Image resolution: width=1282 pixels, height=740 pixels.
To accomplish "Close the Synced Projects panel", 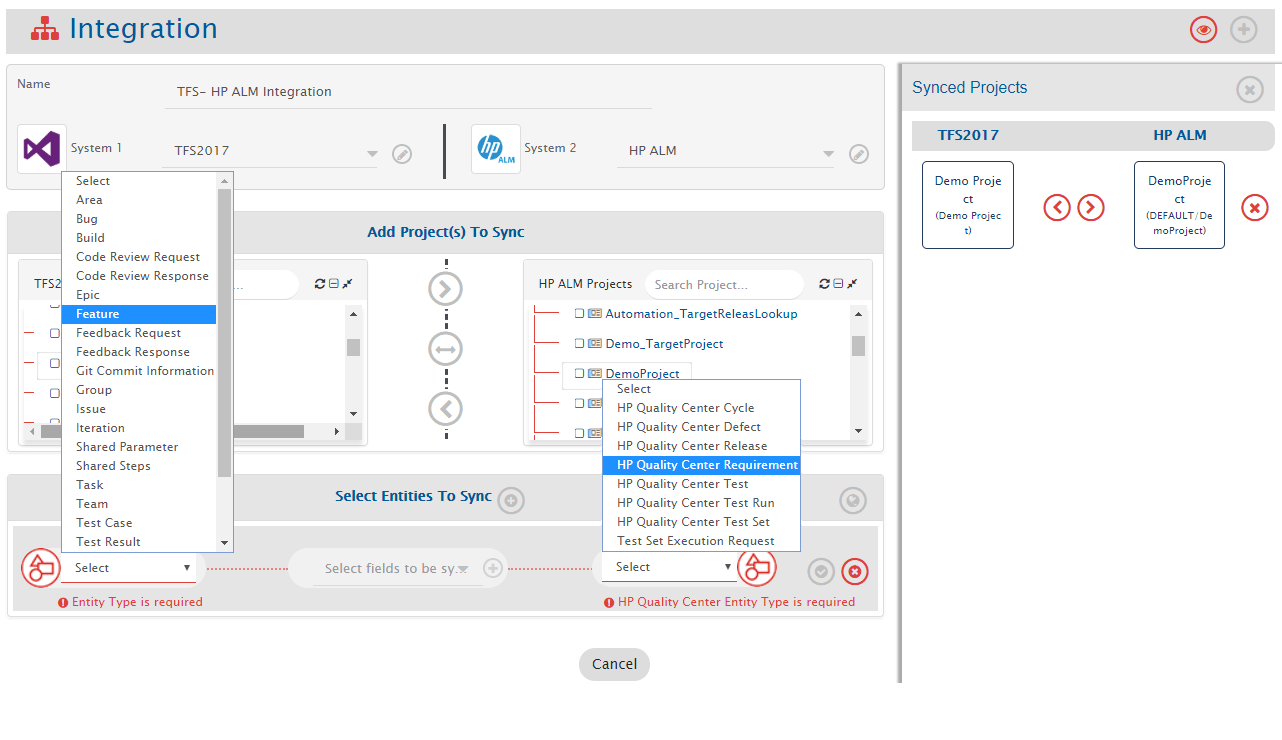I will [1249, 90].
